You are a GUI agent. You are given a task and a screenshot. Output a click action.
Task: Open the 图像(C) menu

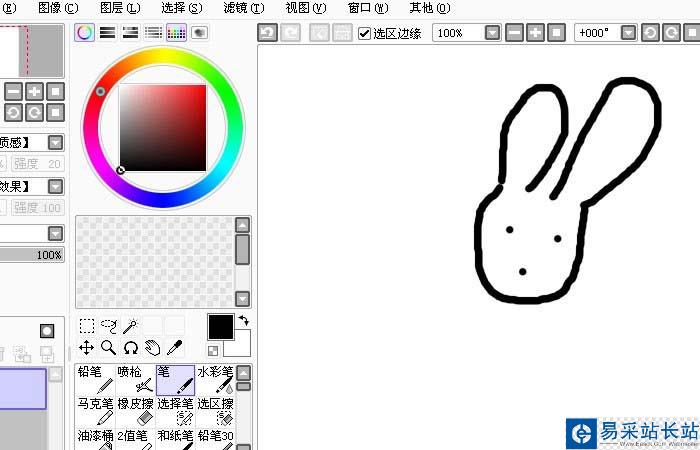[x=58, y=8]
